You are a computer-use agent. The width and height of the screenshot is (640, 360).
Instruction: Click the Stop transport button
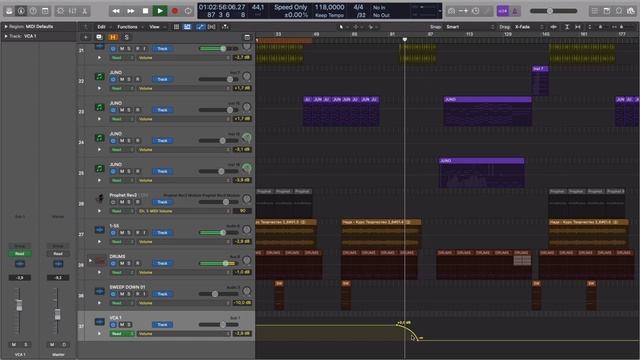pyautogui.click(x=145, y=11)
